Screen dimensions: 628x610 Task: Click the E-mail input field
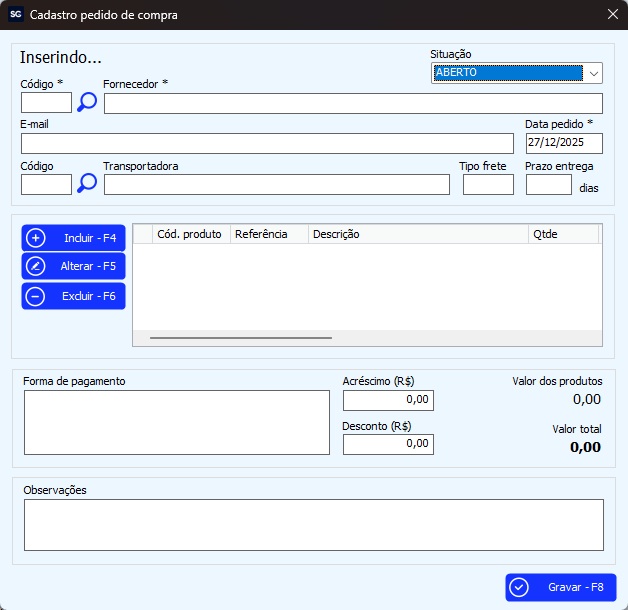click(266, 143)
